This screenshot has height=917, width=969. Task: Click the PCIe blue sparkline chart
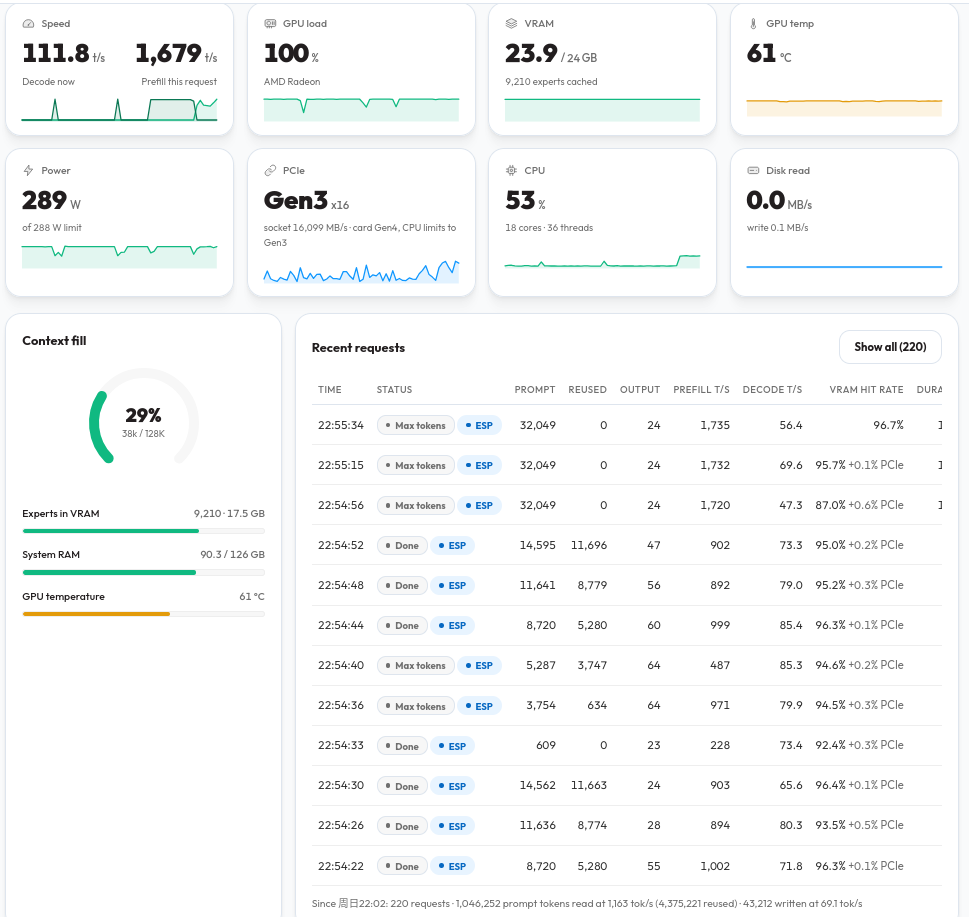coord(361,271)
